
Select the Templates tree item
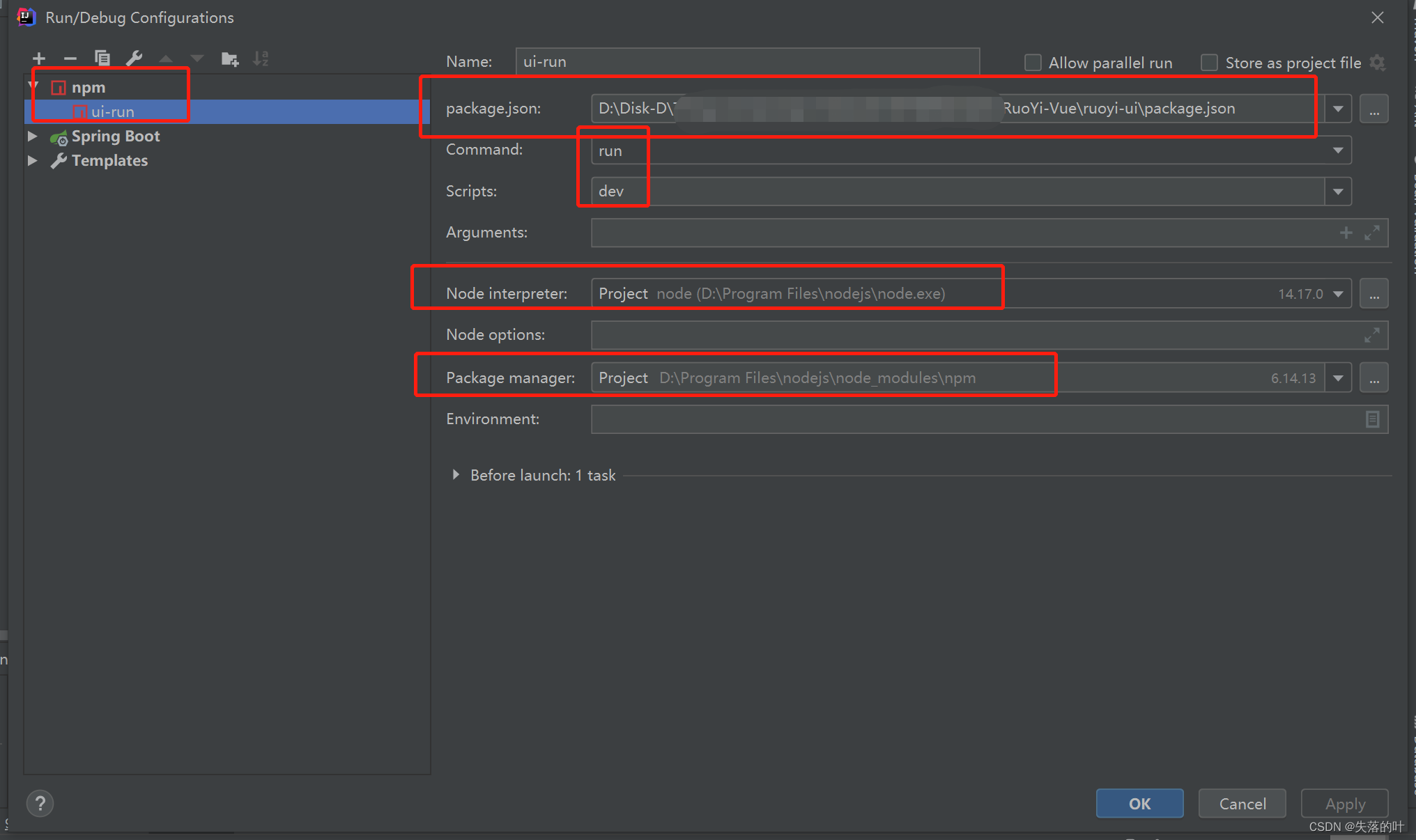coord(109,160)
